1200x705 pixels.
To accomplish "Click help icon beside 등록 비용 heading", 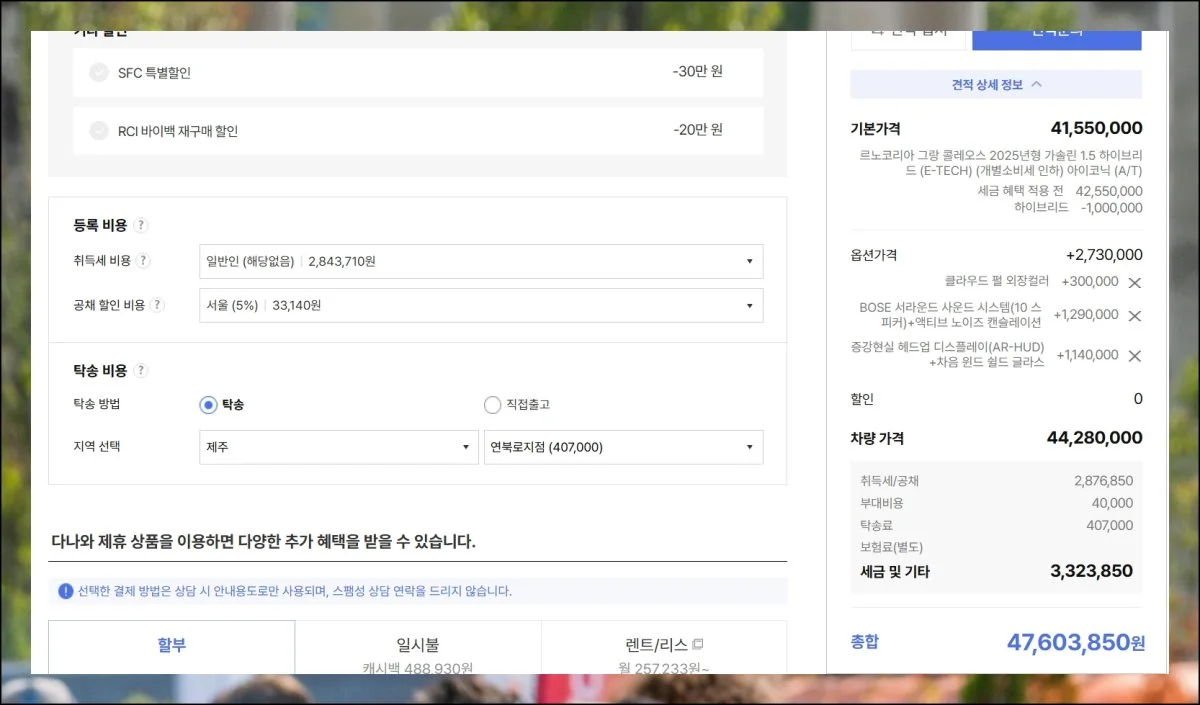I will [x=141, y=225].
